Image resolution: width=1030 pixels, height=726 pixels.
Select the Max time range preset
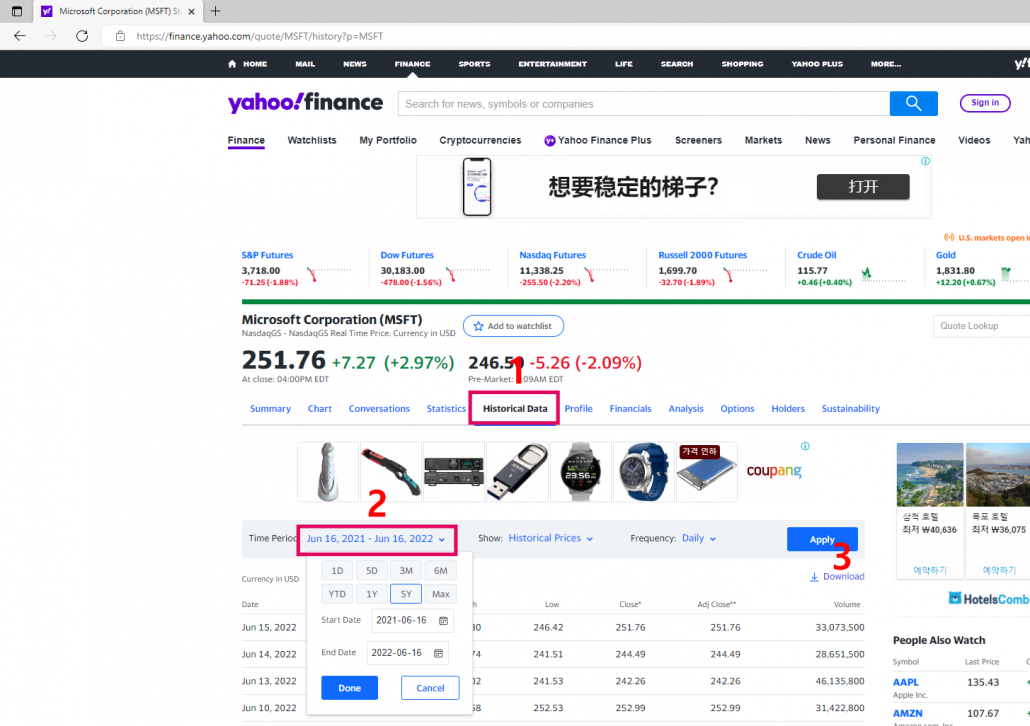(440, 593)
